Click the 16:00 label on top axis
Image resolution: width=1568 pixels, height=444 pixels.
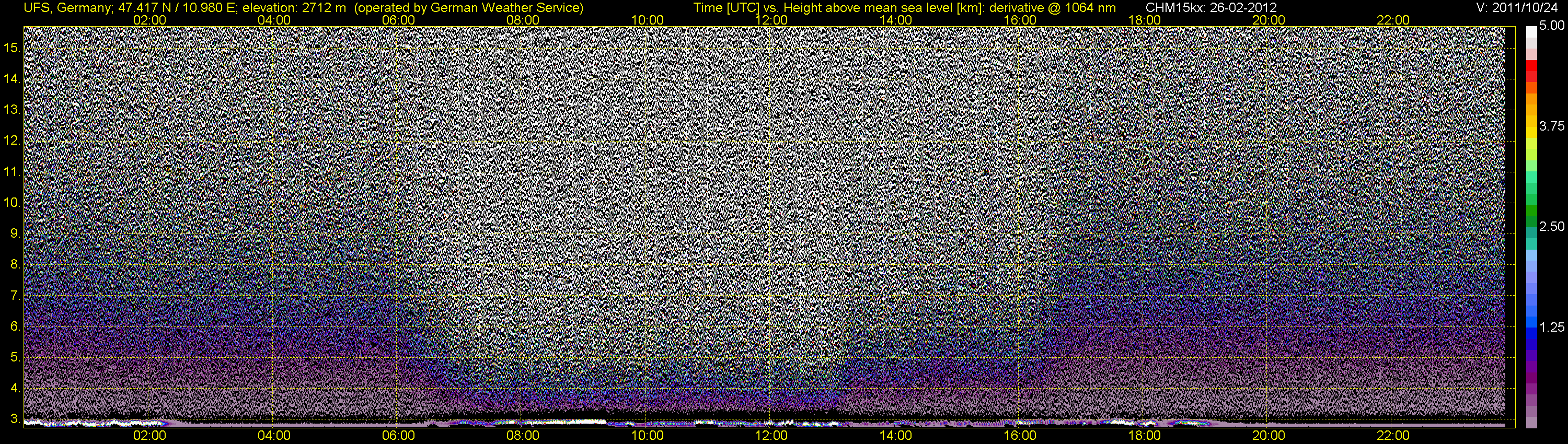(1020, 20)
